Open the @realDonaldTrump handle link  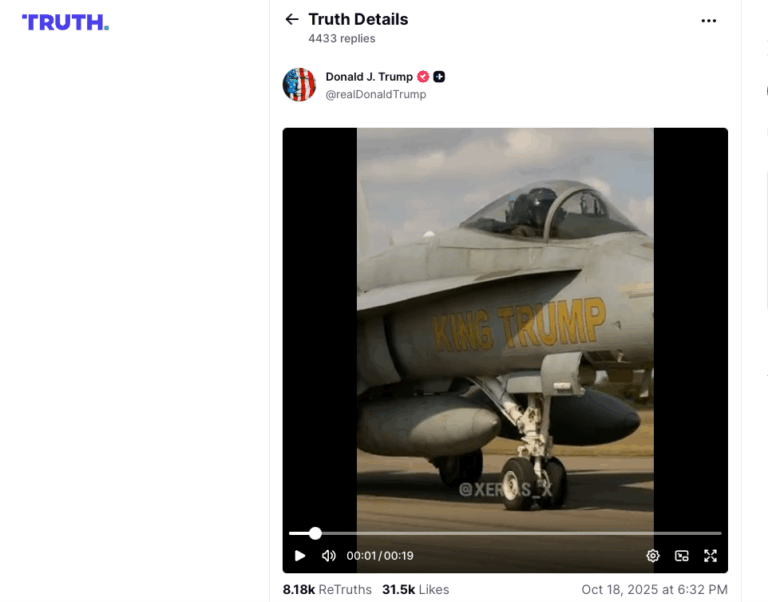[x=376, y=94]
